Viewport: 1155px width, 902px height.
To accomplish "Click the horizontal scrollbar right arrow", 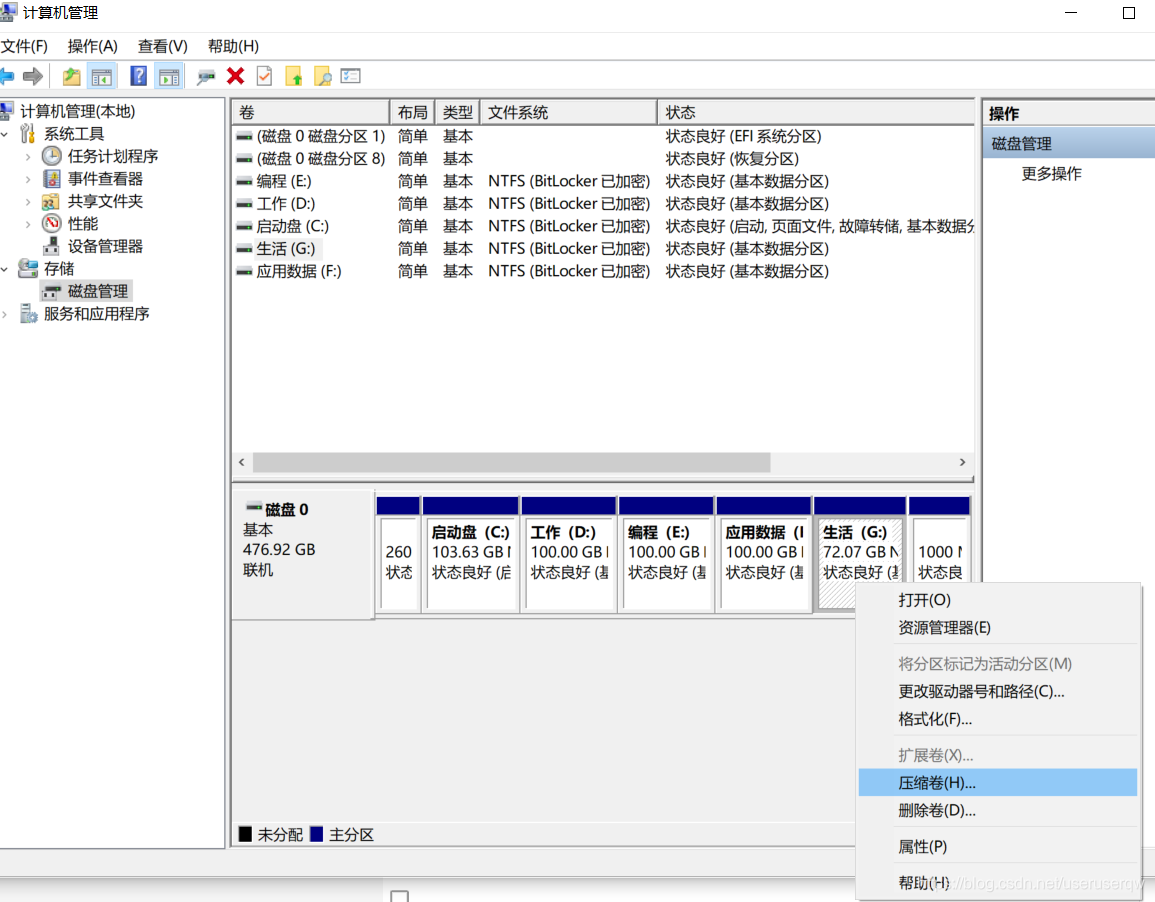I will (x=962, y=462).
